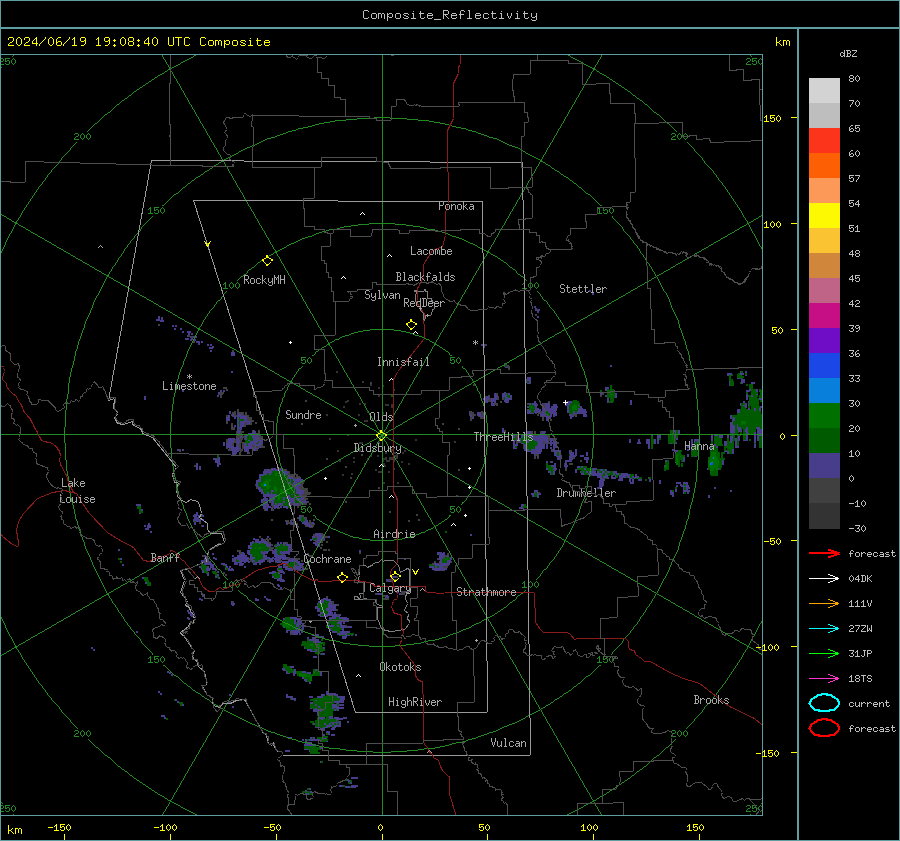
Task: Click the Drumheller city label
Action: pyautogui.click(x=586, y=493)
